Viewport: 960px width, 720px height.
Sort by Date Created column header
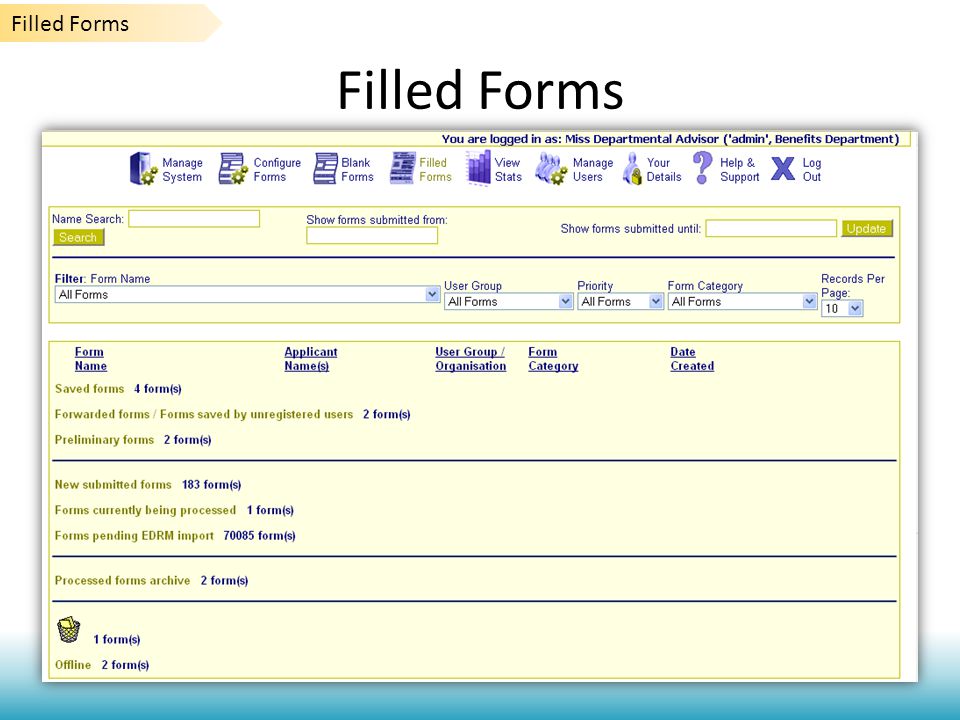692,359
